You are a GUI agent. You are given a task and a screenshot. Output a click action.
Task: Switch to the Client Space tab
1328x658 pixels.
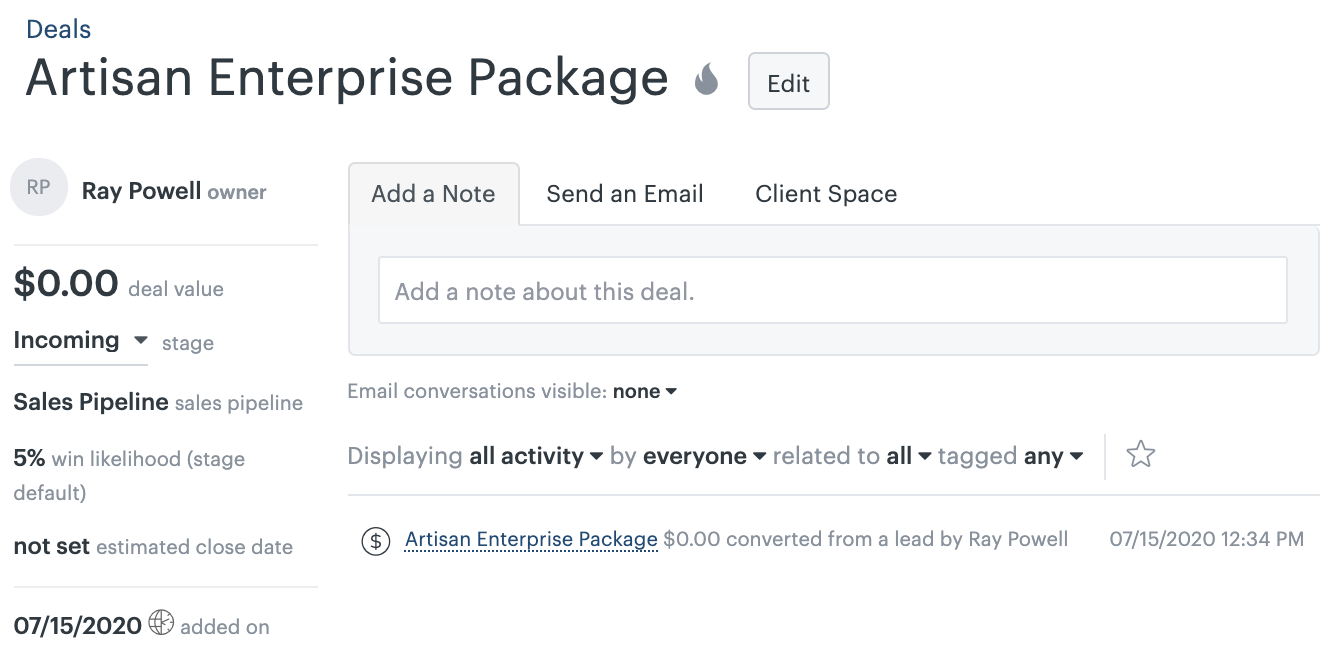(x=826, y=194)
